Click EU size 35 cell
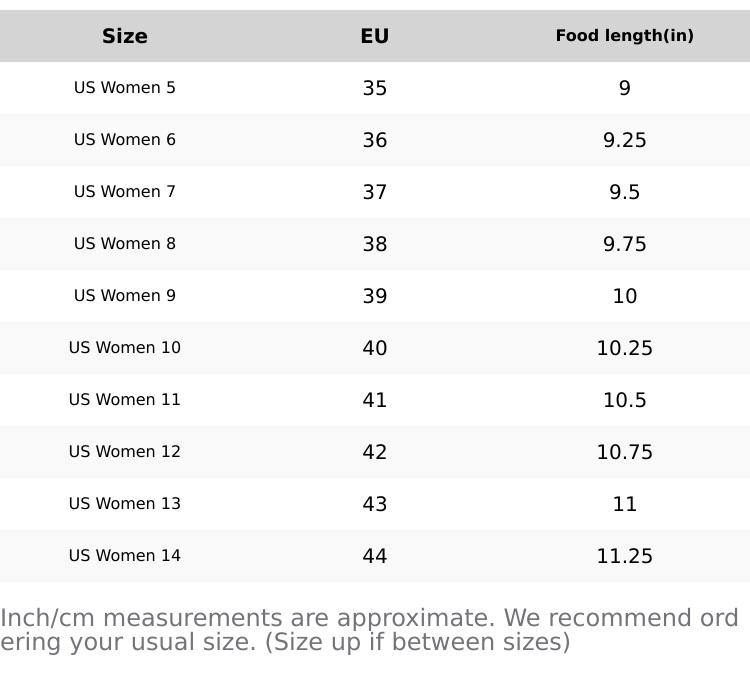 click(374, 88)
